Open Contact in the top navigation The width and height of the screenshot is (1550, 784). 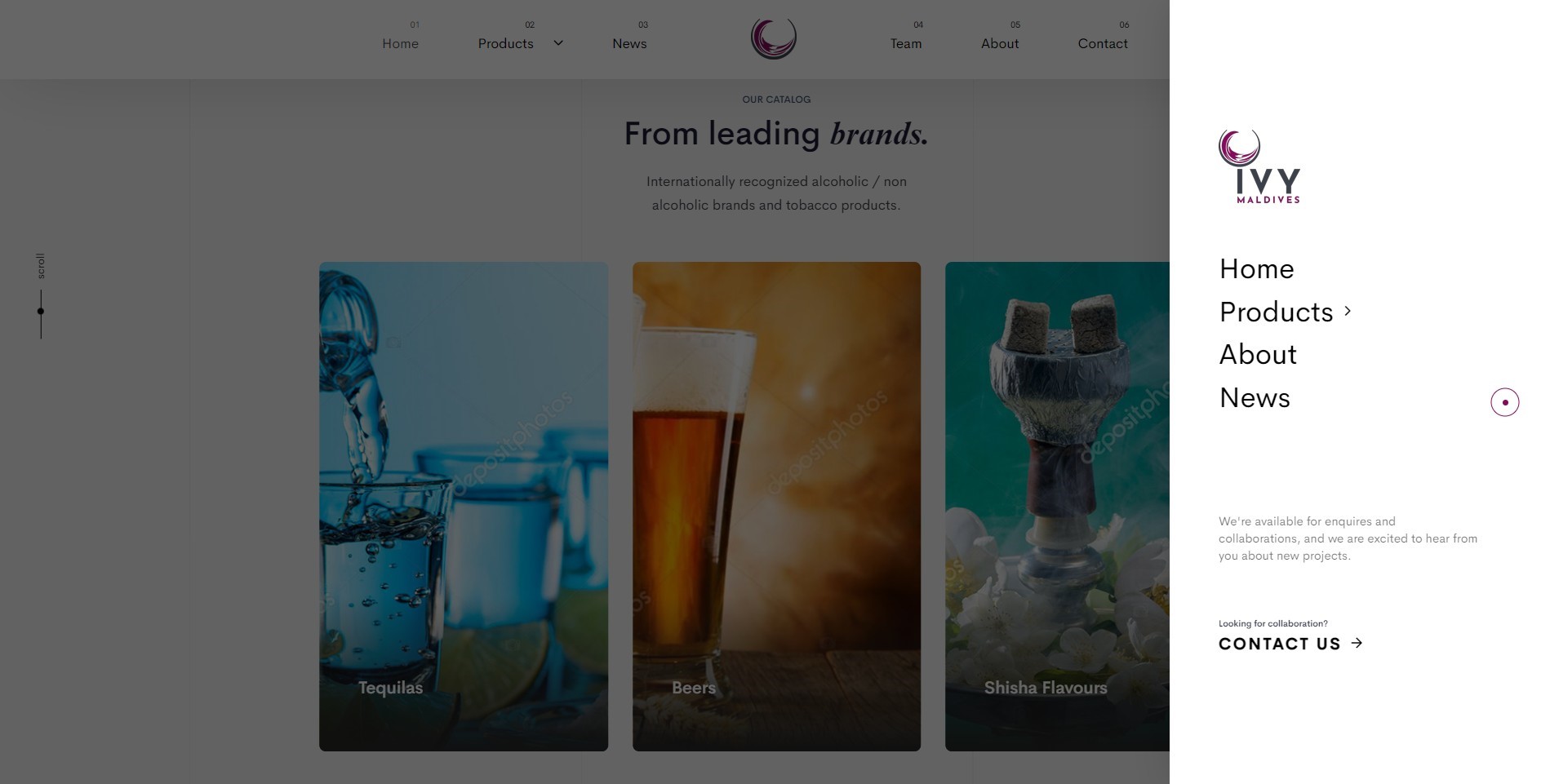tap(1103, 43)
